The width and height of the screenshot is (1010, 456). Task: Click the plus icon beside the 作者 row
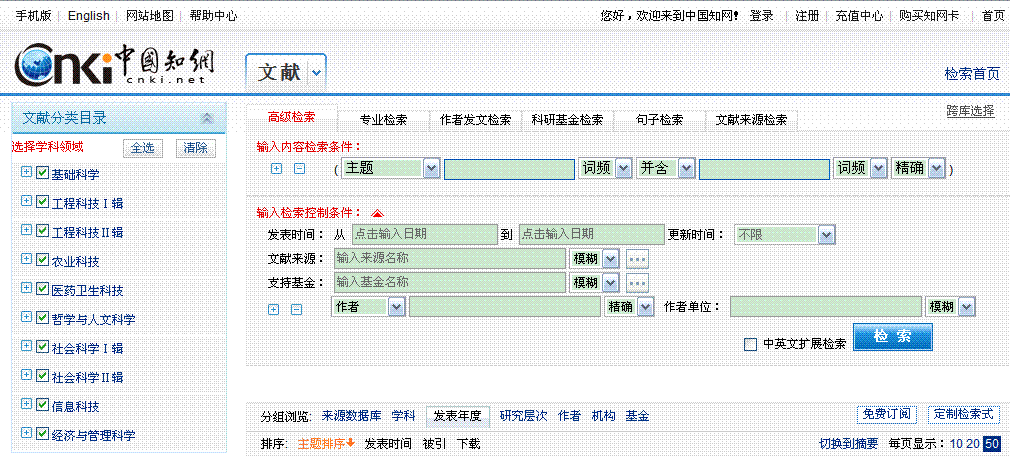tap(273, 309)
